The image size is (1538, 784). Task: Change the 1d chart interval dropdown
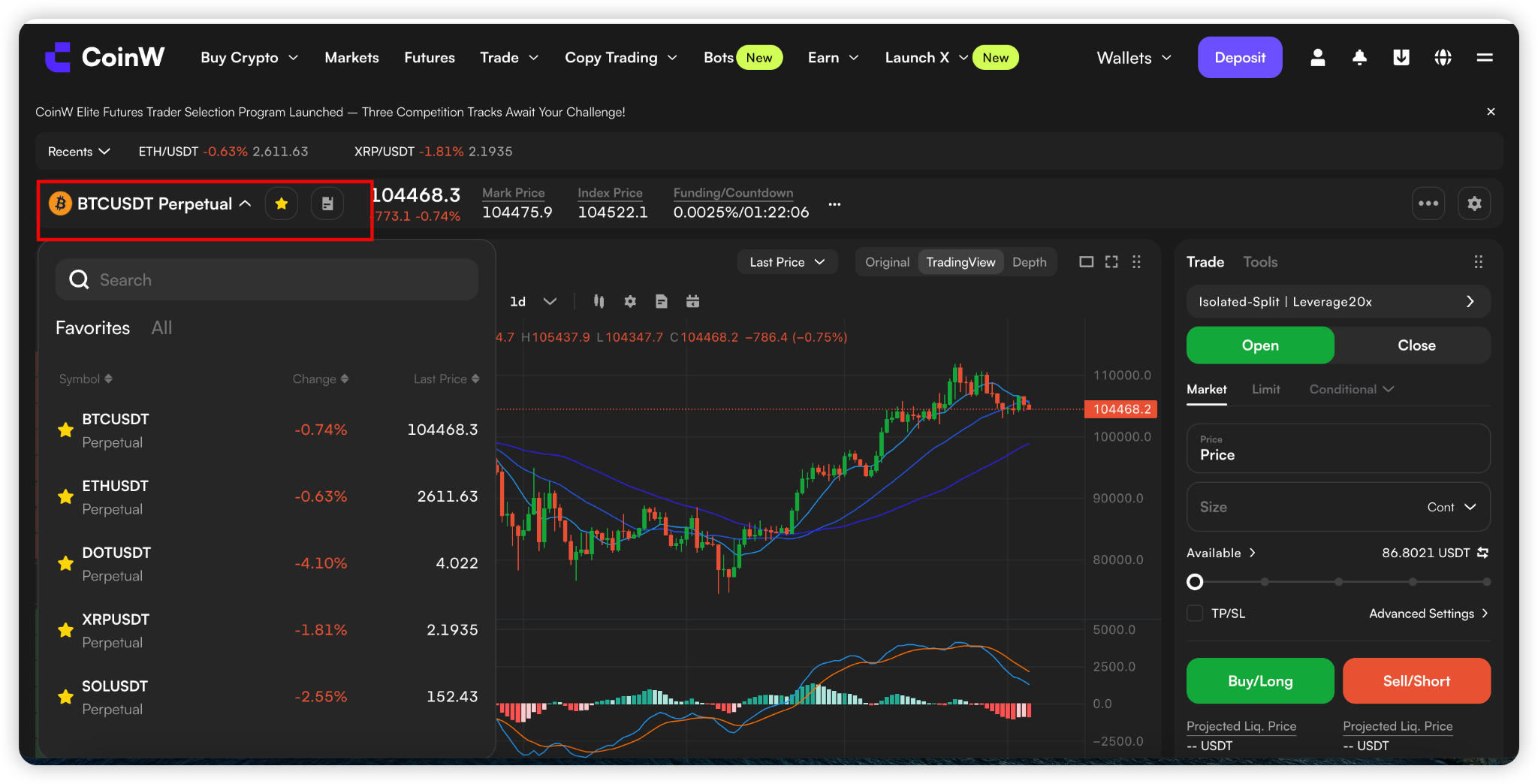tap(533, 301)
